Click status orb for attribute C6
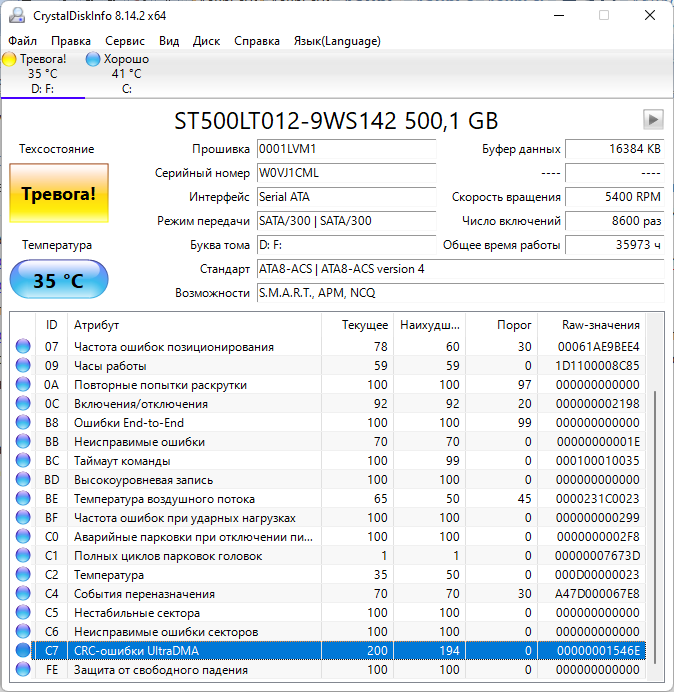 coord(23,631)
